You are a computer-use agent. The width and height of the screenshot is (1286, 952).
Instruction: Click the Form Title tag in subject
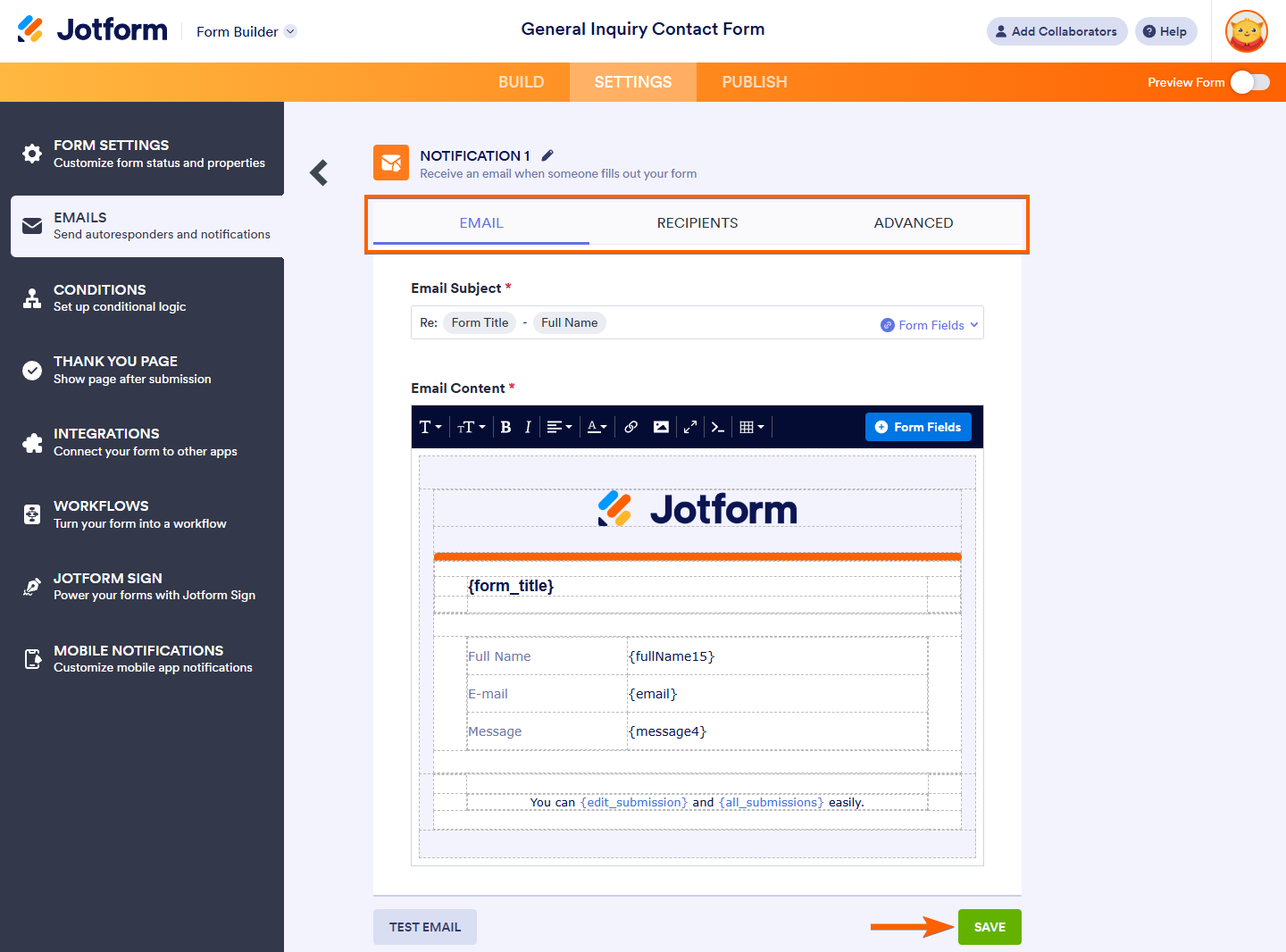click(480, 322)
